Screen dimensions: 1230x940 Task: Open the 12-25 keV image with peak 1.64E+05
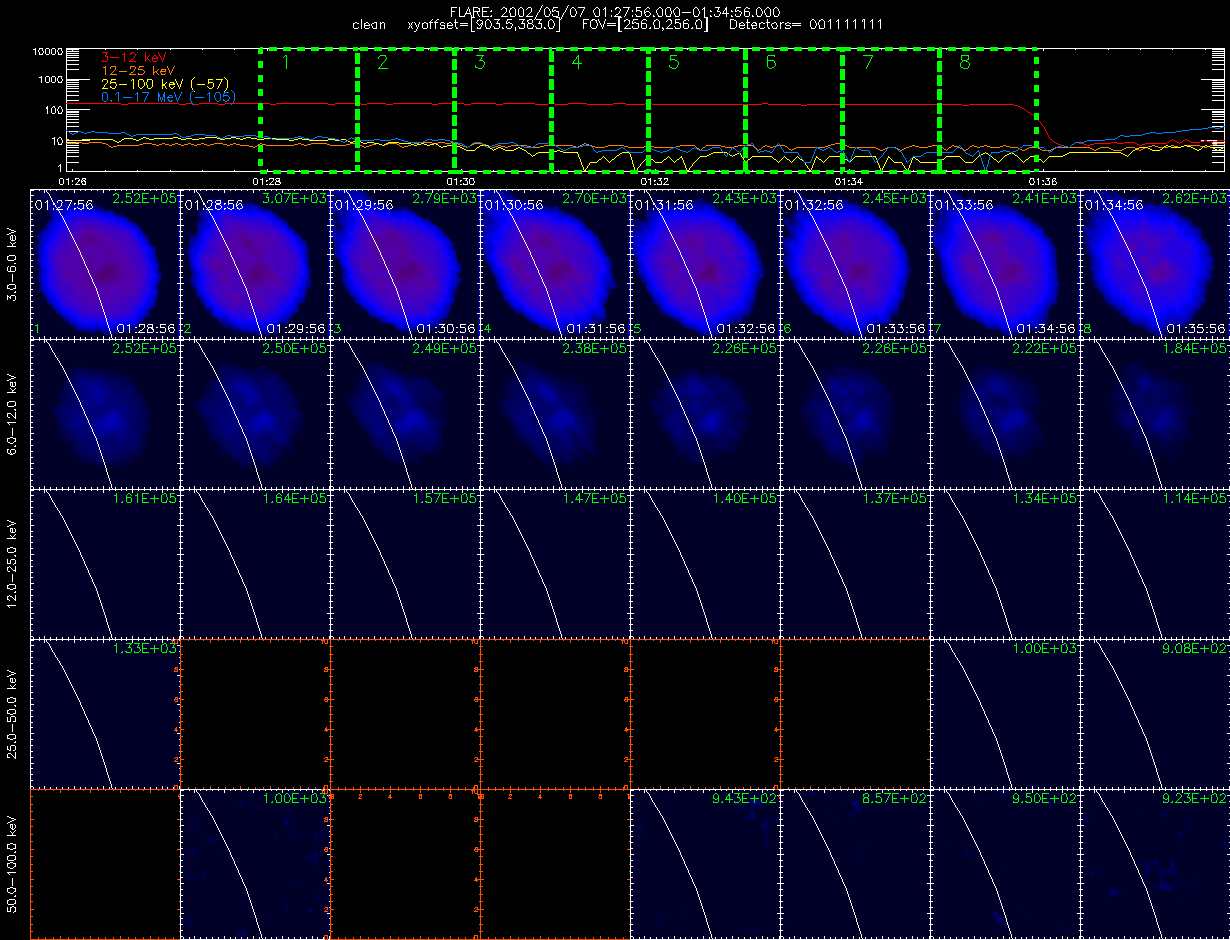[255, 563]
